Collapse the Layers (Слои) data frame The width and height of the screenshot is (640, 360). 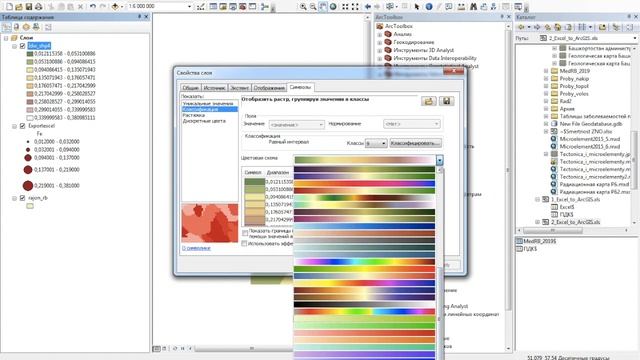click(x=6, y=38)
